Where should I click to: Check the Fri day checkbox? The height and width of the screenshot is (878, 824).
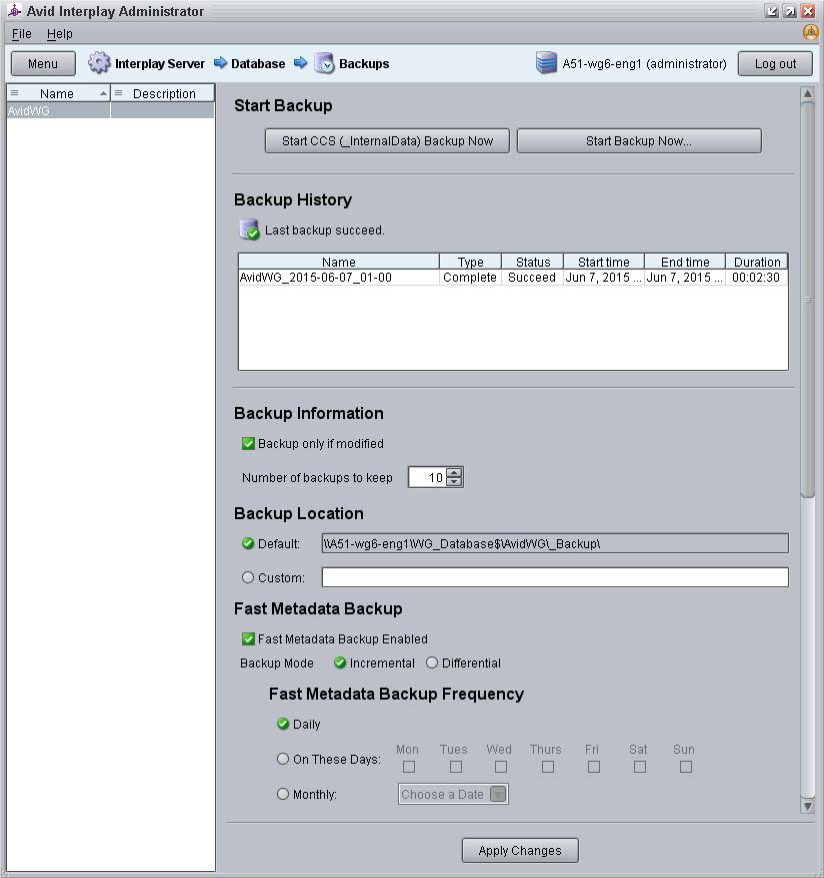click(x=594, y=767)
